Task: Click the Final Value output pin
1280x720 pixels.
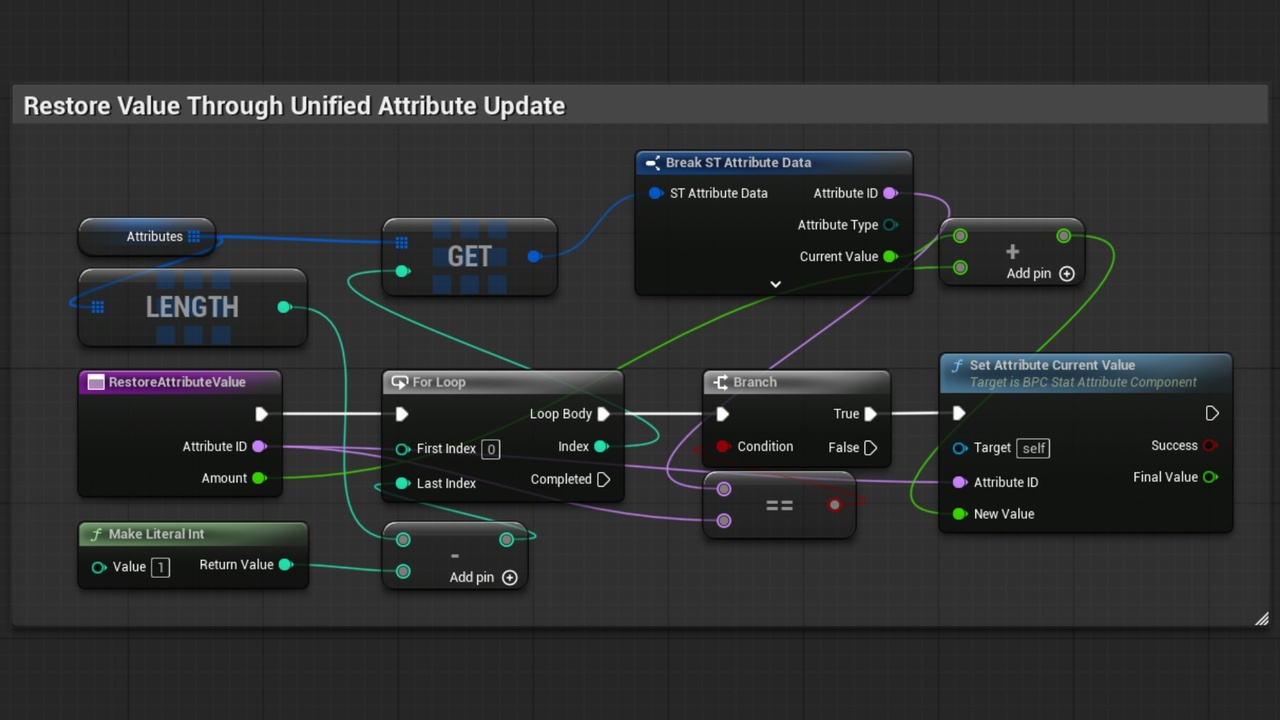Action: click(1210, 477)
